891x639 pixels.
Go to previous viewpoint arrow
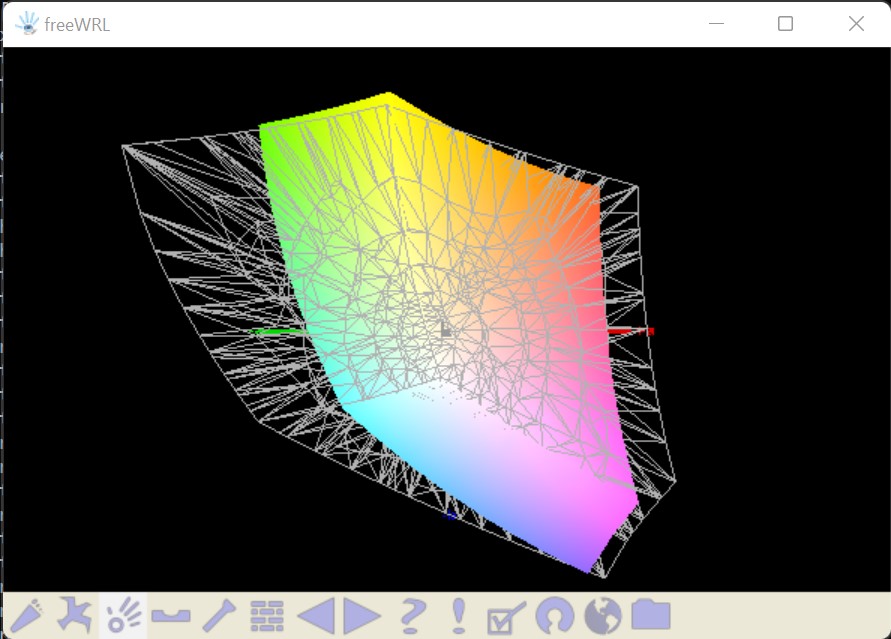pos(316,616)
